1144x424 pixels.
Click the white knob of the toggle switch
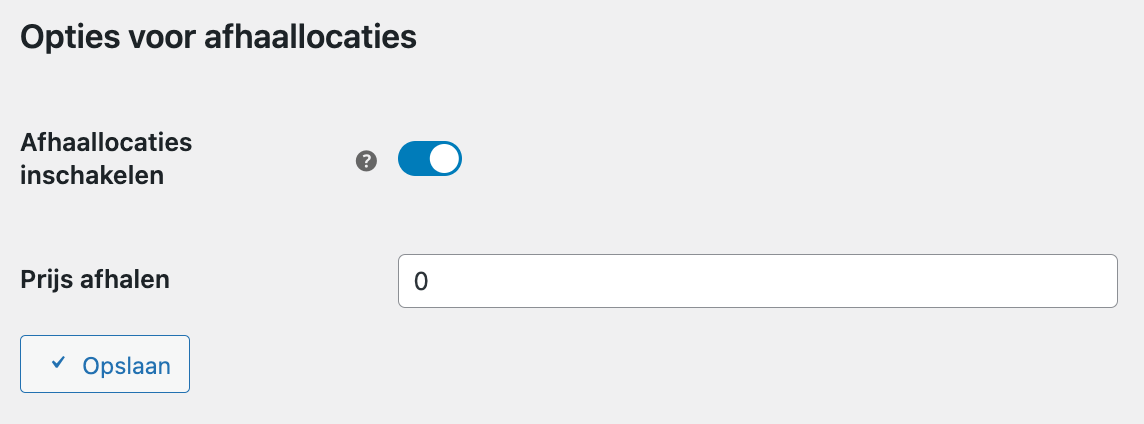click(x=444, y=159)
